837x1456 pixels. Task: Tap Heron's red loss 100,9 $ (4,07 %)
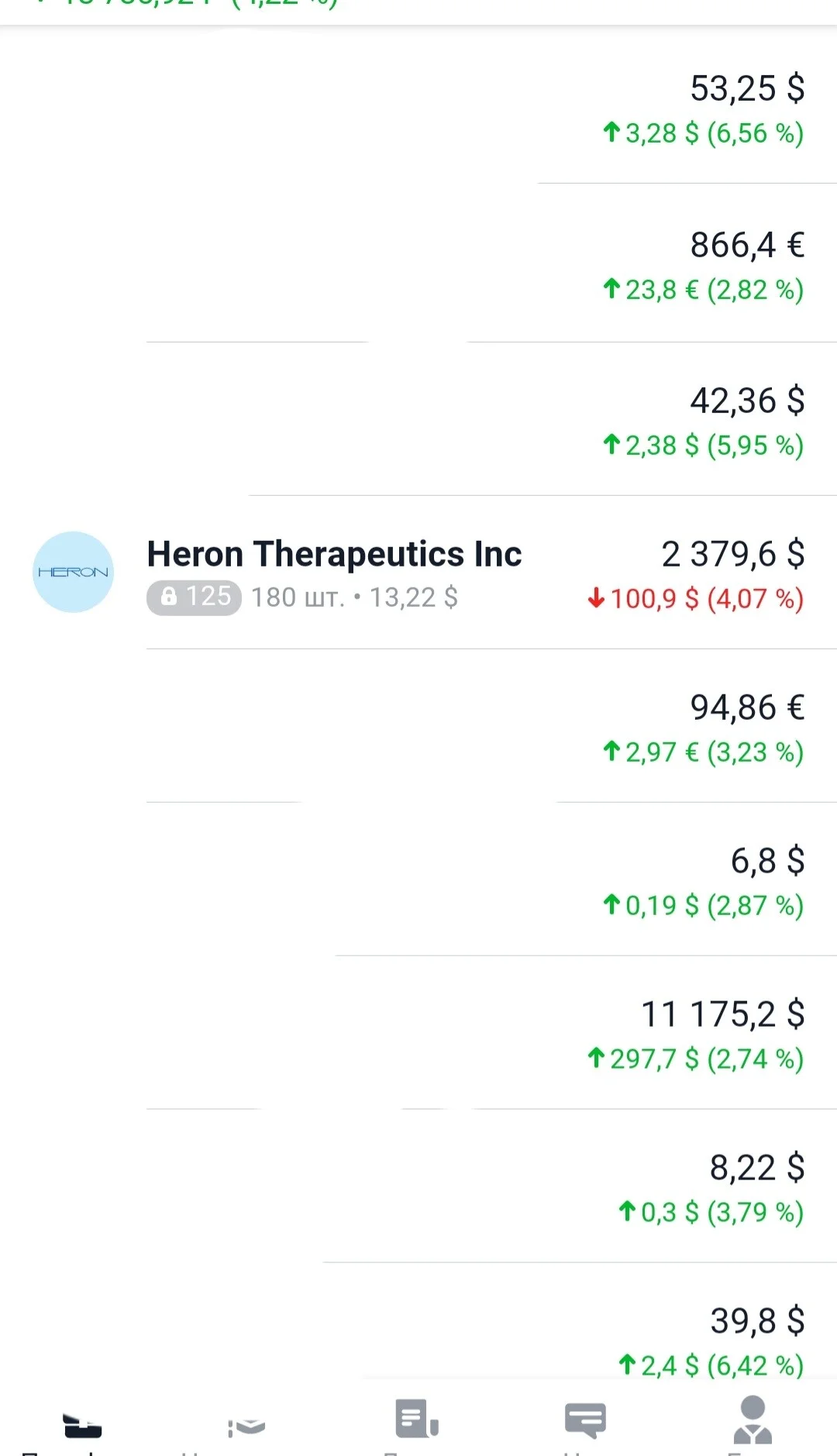click(695, 599)
